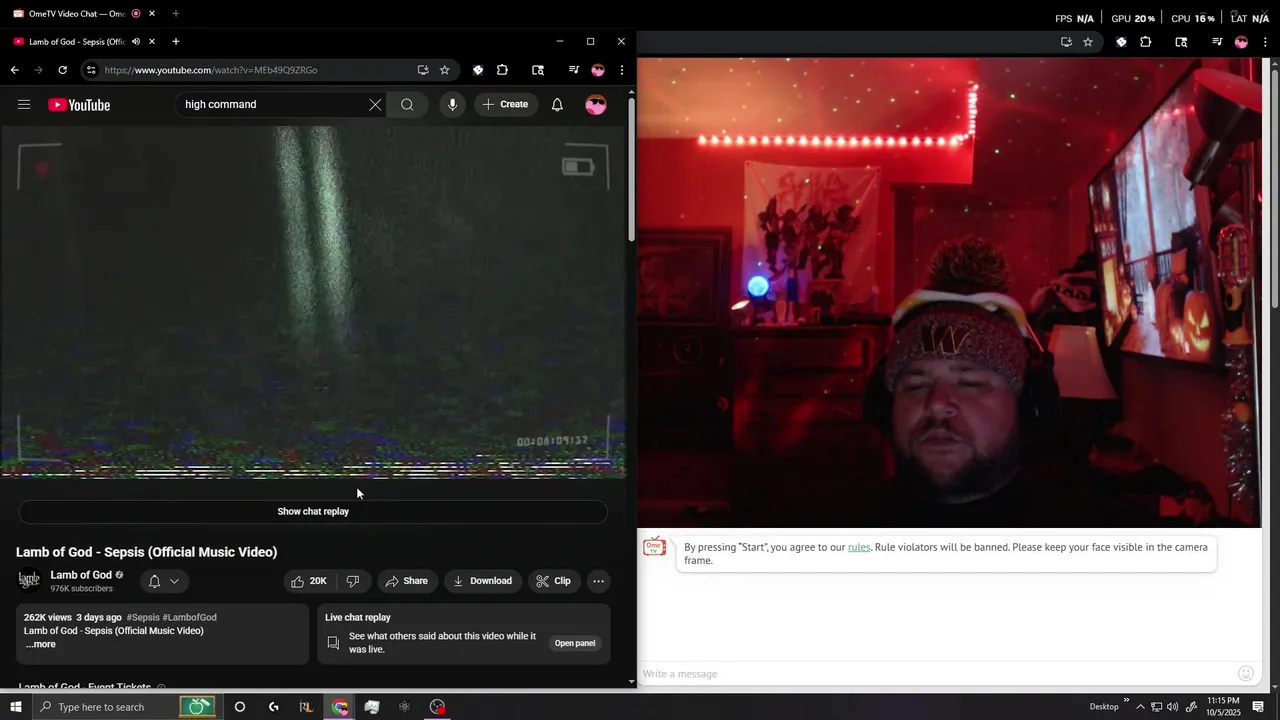Close the Lamb of God - Sepsis tab
The image size is (1280, 720).
(x=152, y=42)
